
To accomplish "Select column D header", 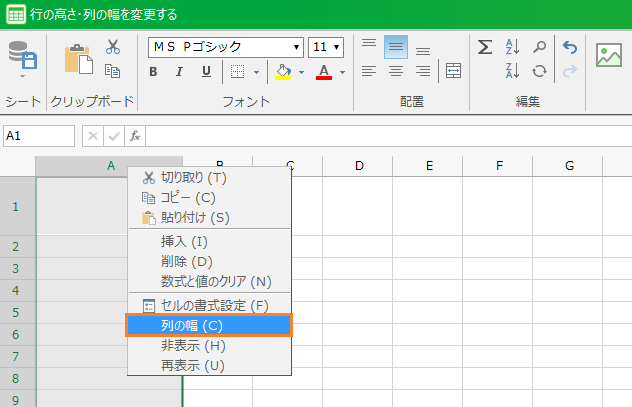I will click(x=358, y=166).
